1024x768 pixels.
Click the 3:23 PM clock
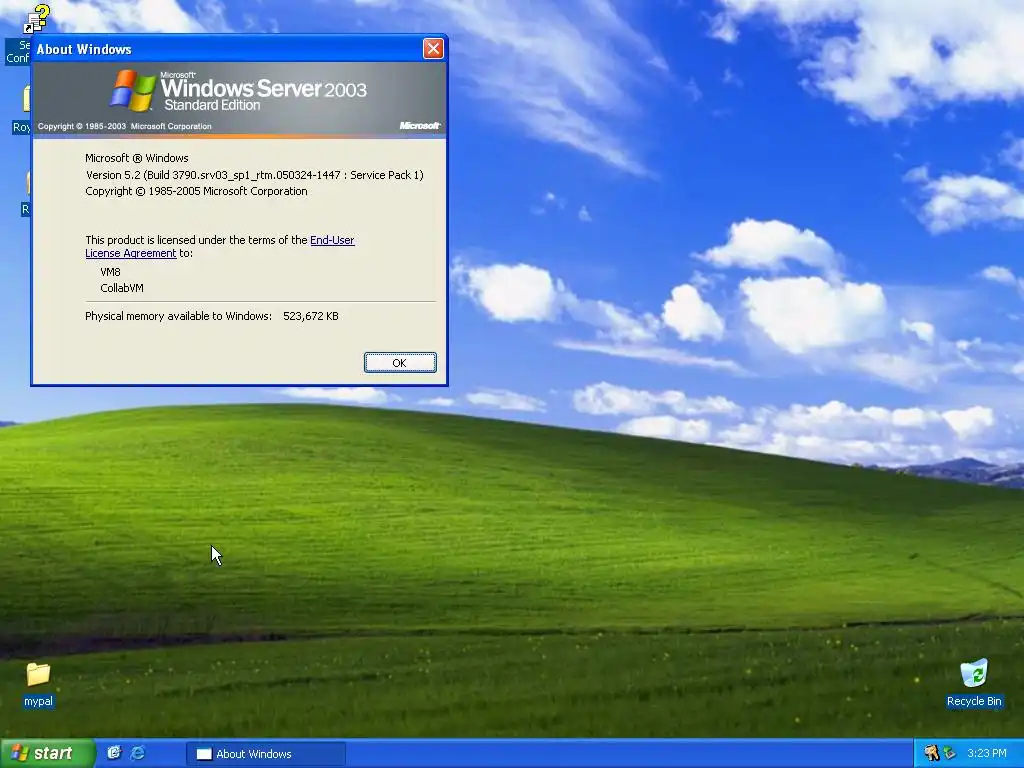[x=987, y=753]
